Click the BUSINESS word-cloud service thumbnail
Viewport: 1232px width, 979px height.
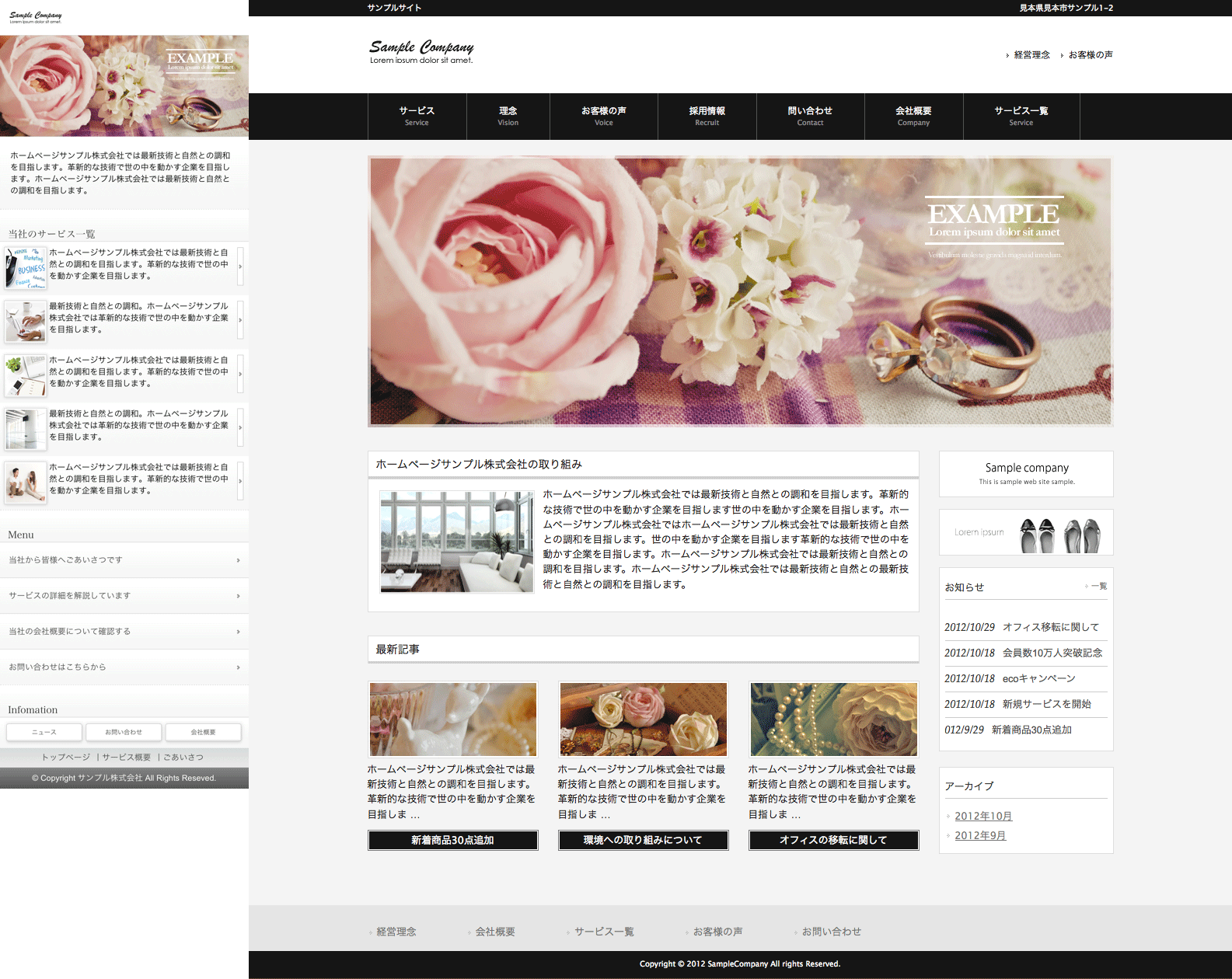tap(26, 267)
